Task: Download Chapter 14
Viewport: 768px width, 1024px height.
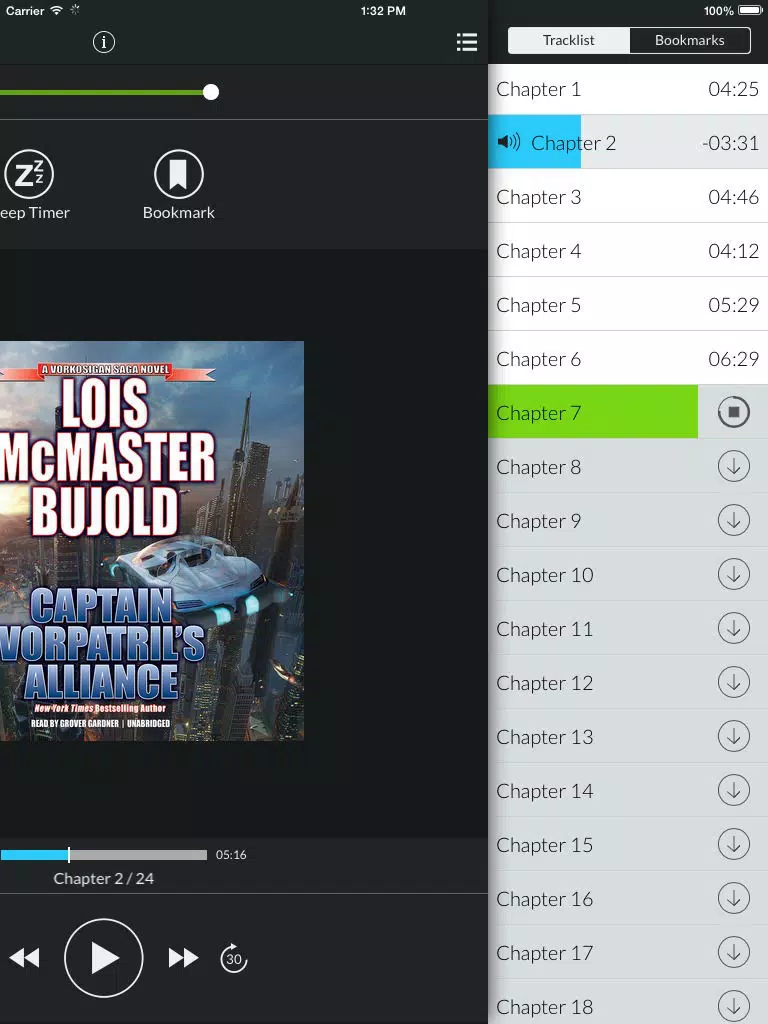Action: click(x=733, y=791)
